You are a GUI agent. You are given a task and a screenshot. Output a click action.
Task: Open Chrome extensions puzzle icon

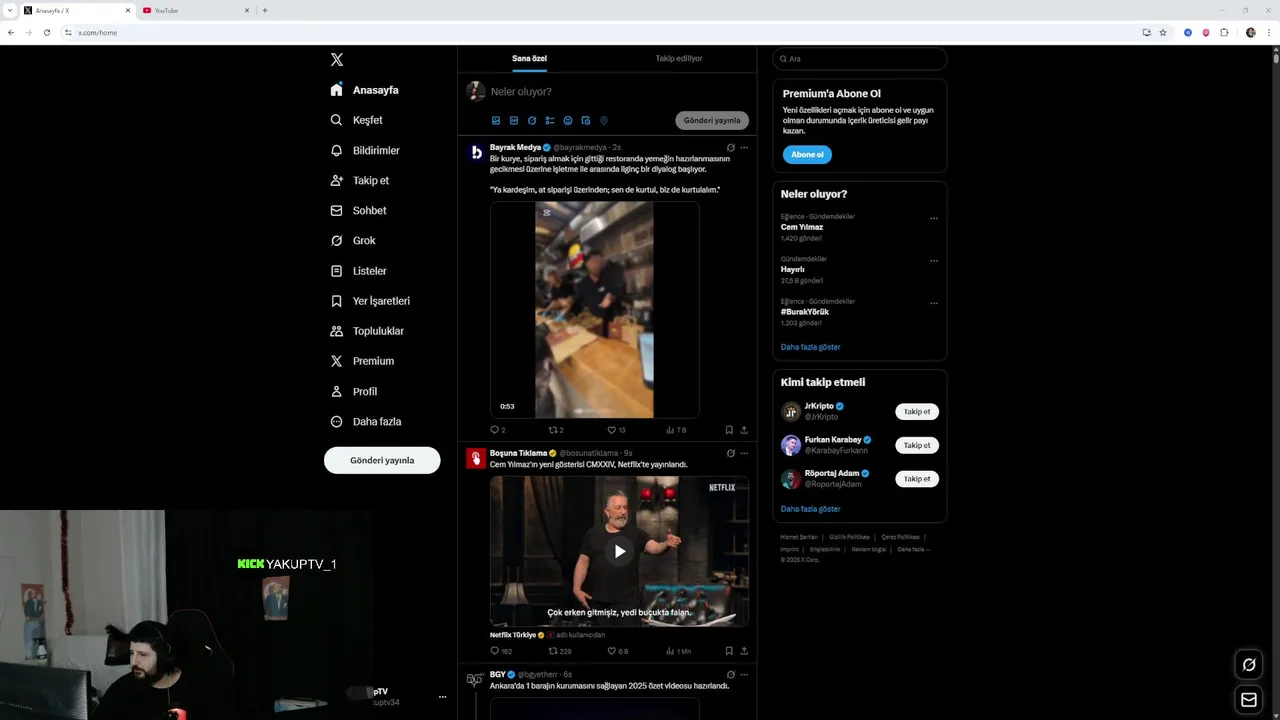click(x=1224, y=32)
